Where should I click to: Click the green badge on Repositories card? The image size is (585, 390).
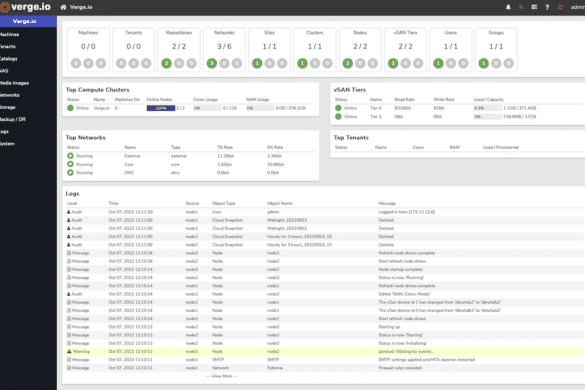pos(166,63)
